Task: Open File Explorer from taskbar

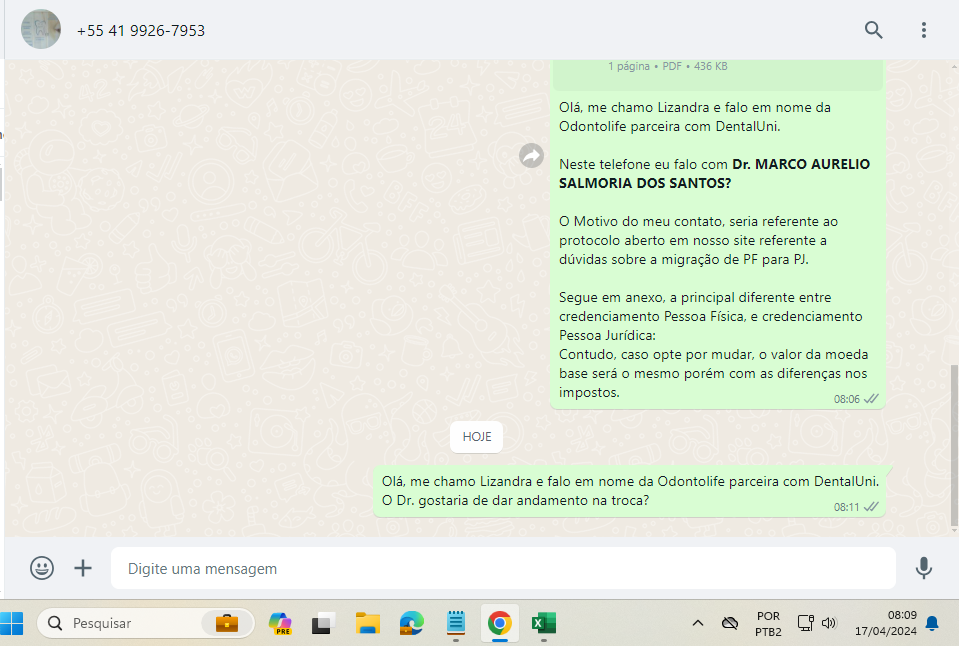Action: (368, 624)
